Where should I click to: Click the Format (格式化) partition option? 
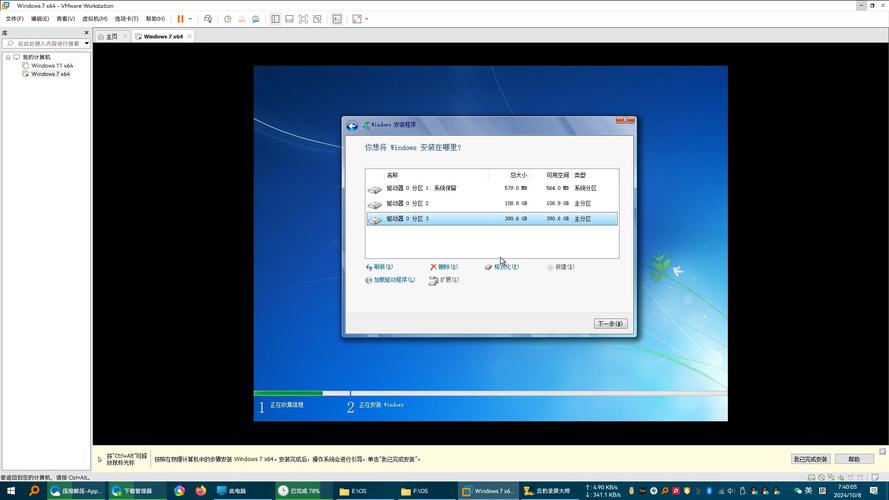502,267
